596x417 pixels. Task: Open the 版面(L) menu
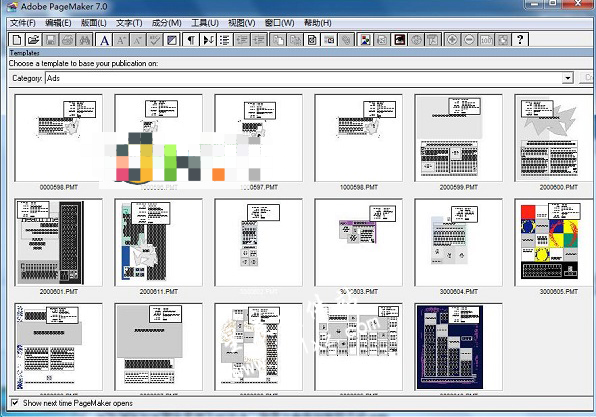(x=94, y=23)
